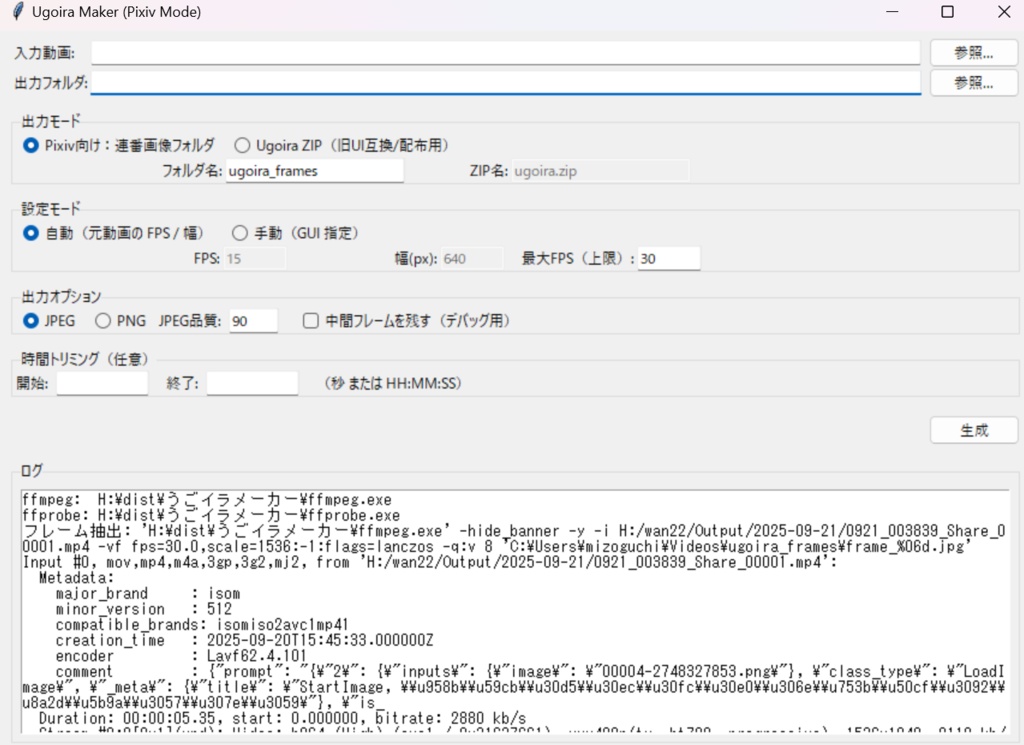Click the 幅(px) field showing 640
The image size is (1024, 745).
pos(472,259)
